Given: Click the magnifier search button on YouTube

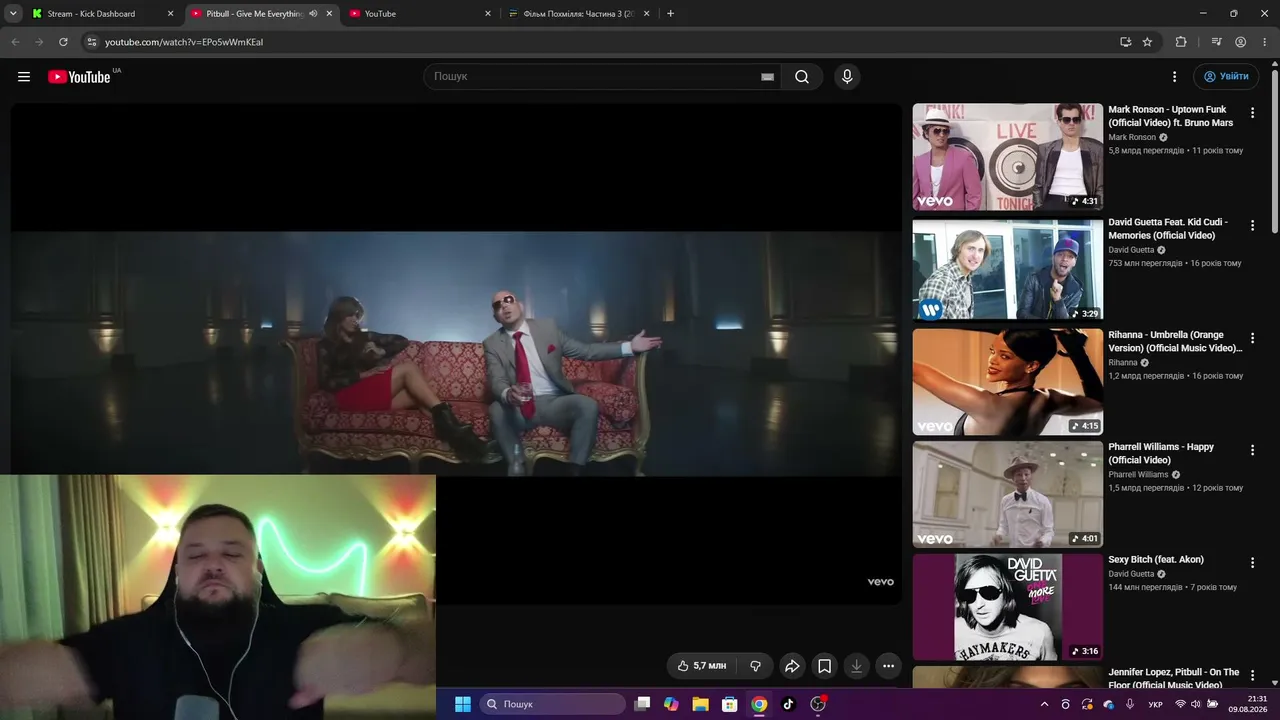Looking at the screenshot, I should click(802, 77).
